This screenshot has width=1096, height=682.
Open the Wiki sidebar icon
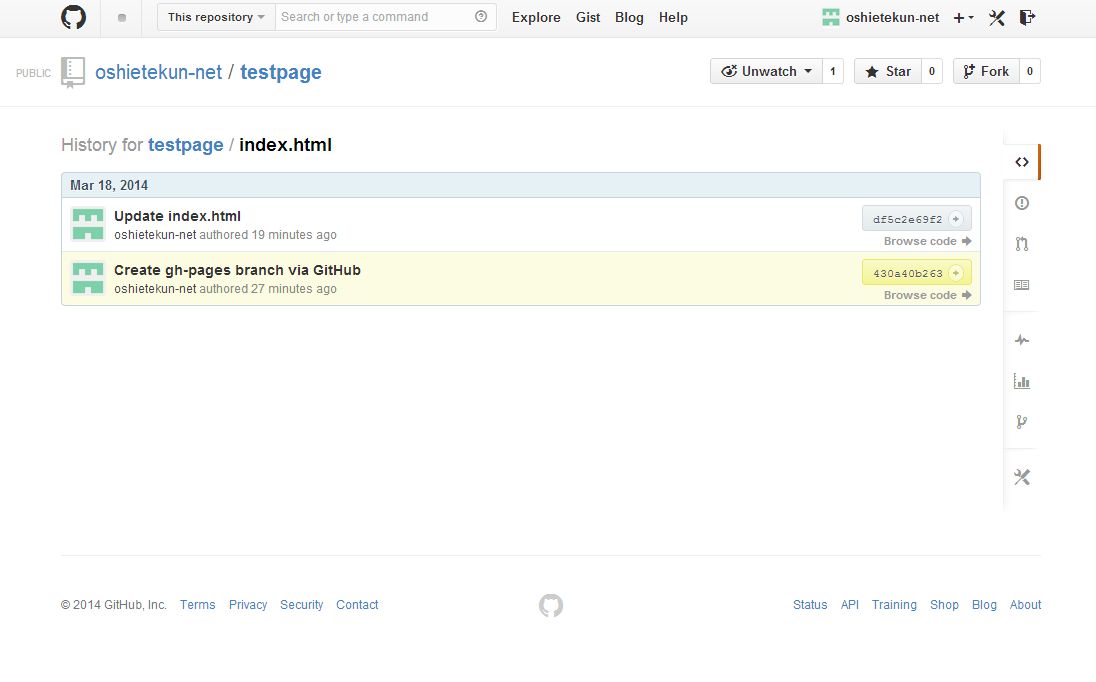click(x=1022, y=285)
